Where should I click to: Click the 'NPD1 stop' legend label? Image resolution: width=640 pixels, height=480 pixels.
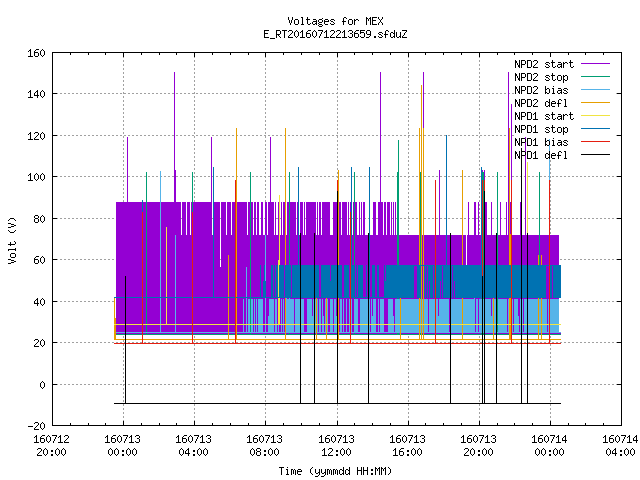(x=541, y=129)
